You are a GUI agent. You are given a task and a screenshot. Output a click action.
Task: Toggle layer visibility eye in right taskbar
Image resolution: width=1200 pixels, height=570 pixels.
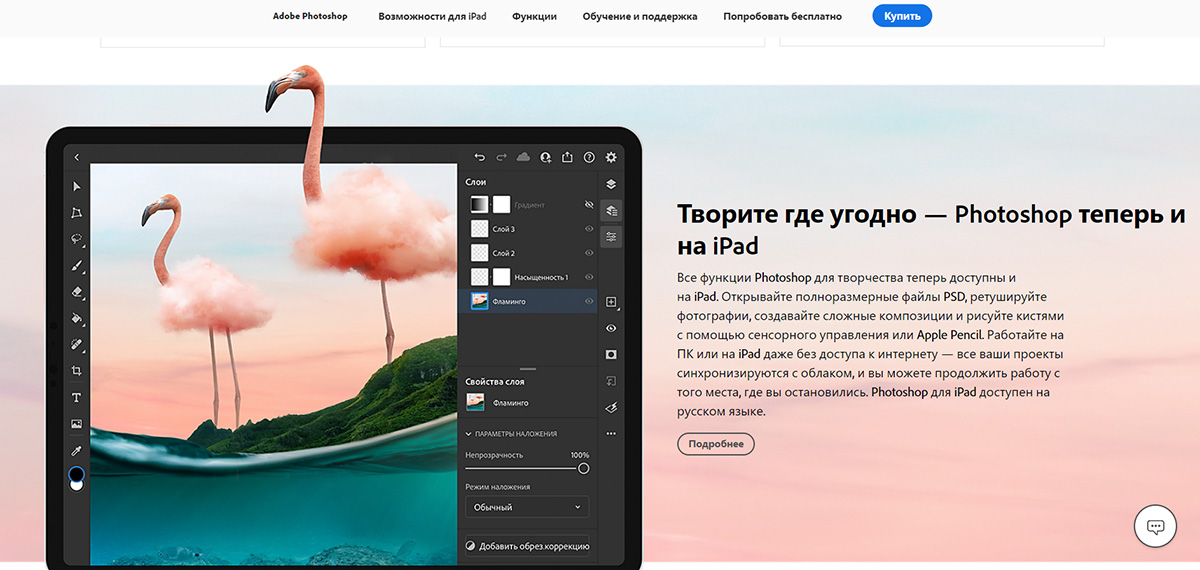[x=611, y=328]
